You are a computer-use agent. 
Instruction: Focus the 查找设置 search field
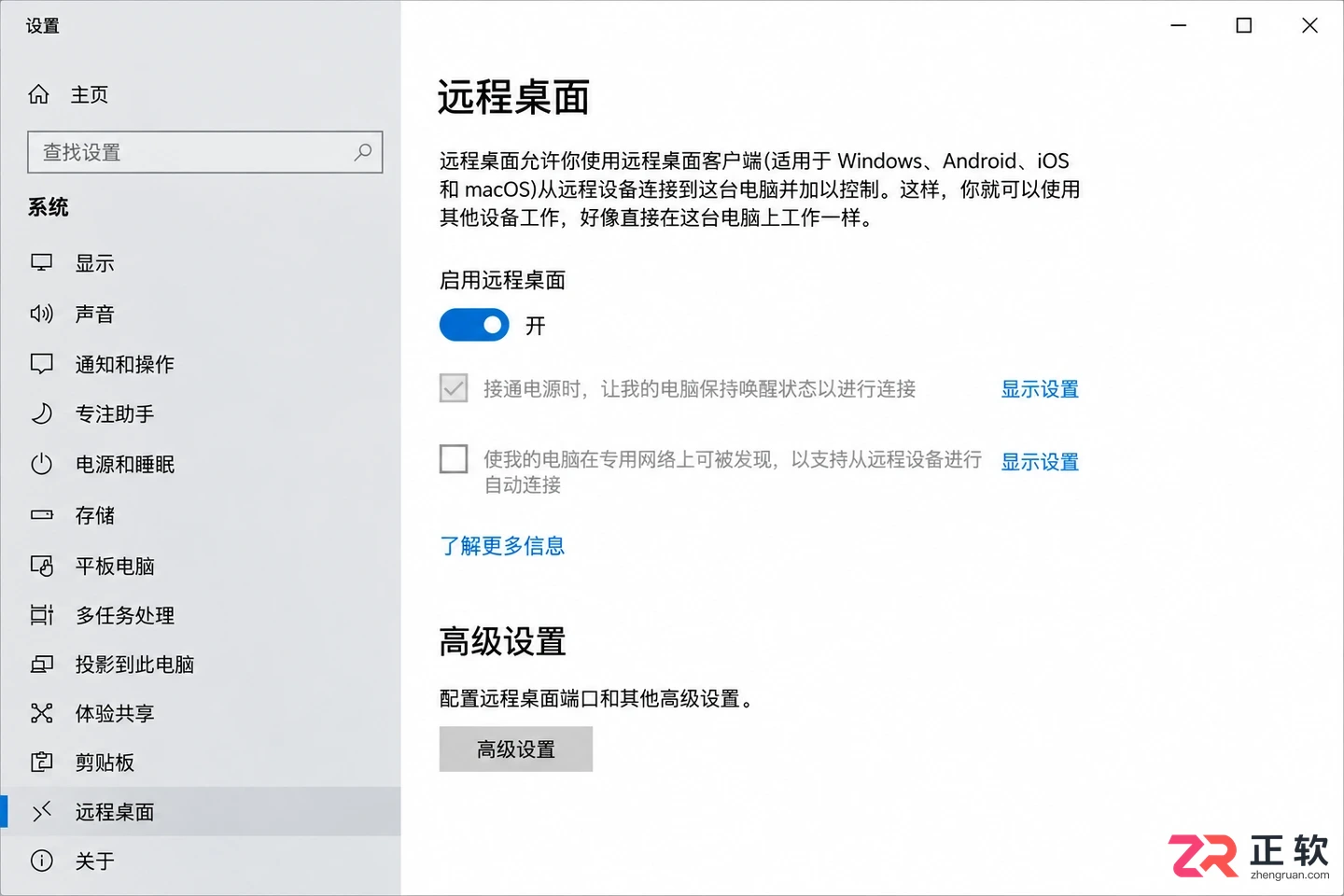click(205, 152)
